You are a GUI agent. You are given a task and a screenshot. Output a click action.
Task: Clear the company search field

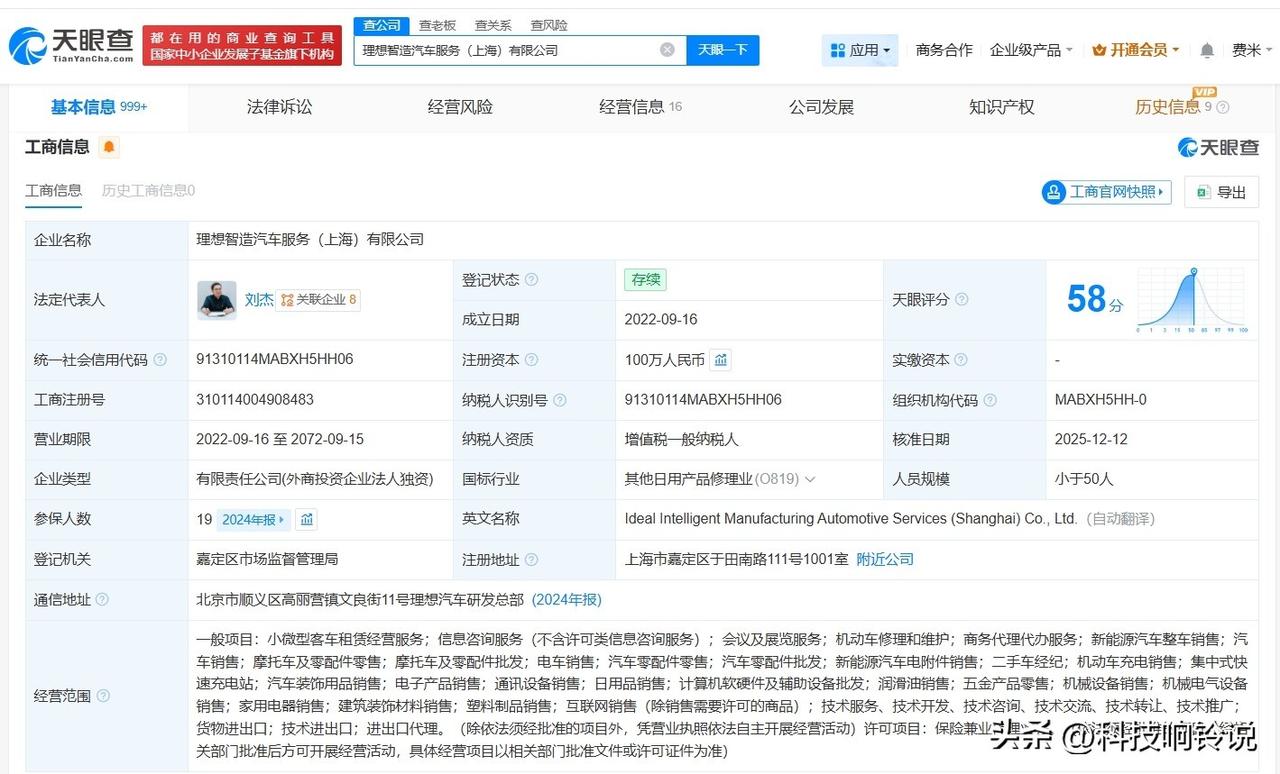pyautogui.click(x=667, y=50)
